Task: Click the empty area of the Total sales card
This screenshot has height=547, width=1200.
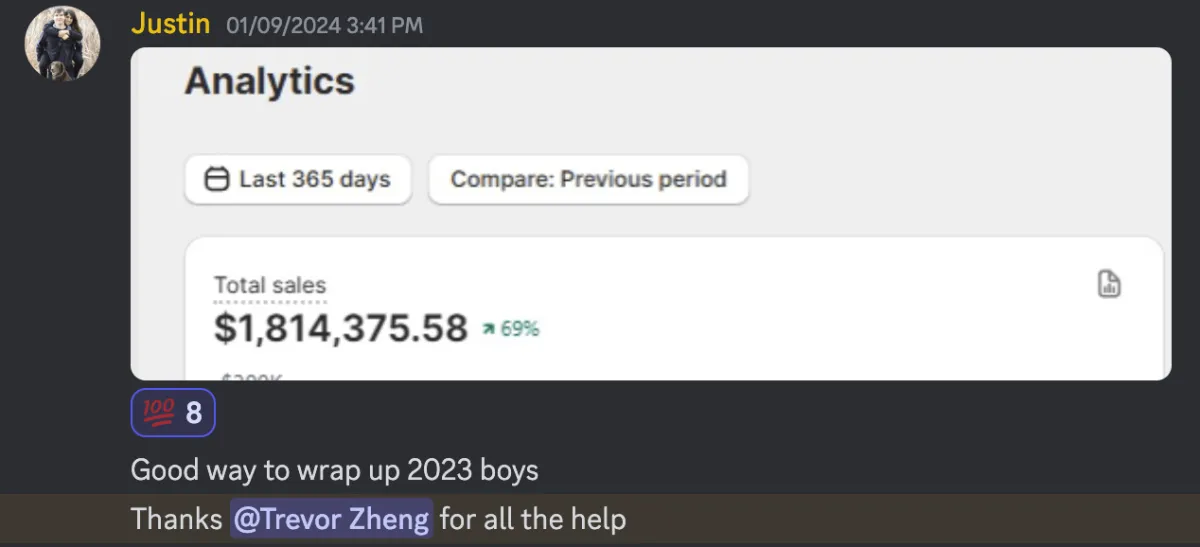Action: [x=800, y=320]
